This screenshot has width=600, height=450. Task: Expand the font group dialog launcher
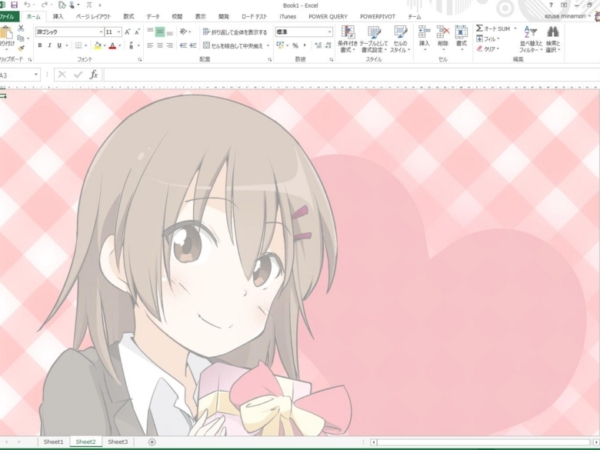[140, 60]
